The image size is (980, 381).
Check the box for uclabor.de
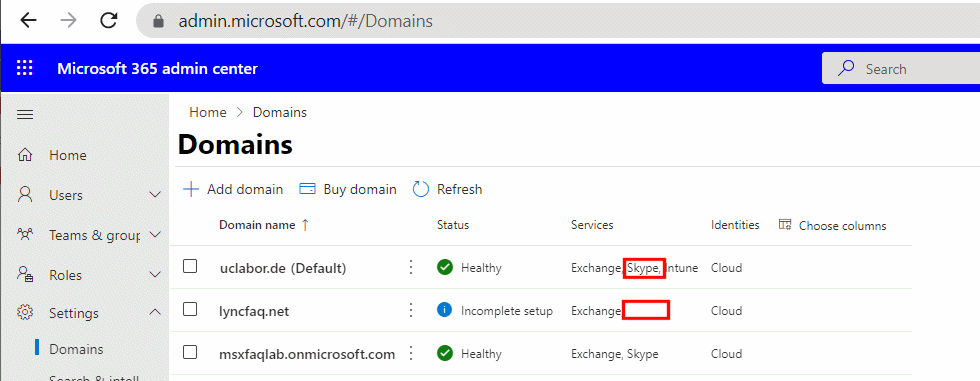(x=190, y=266)
